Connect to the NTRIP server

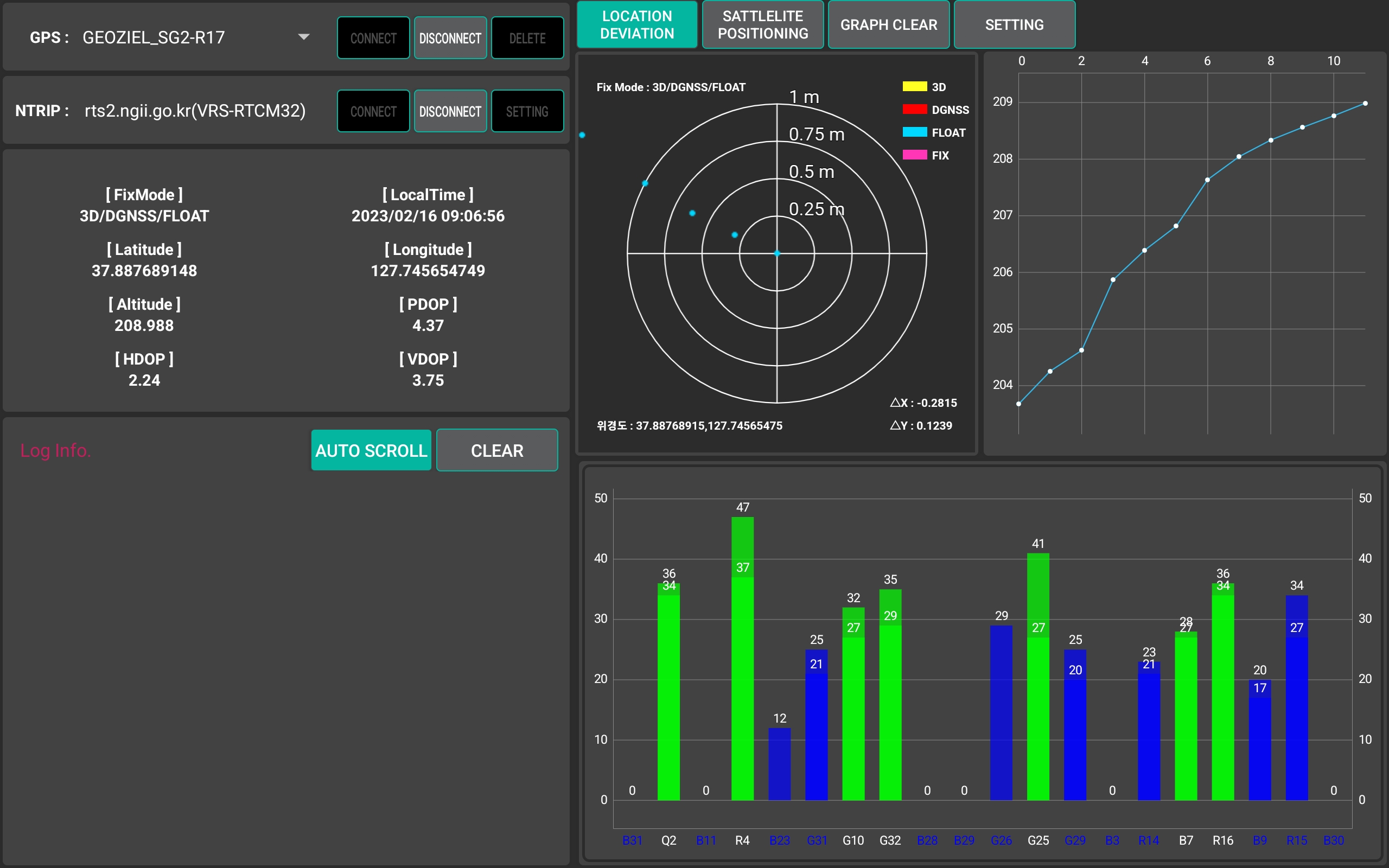373,111
